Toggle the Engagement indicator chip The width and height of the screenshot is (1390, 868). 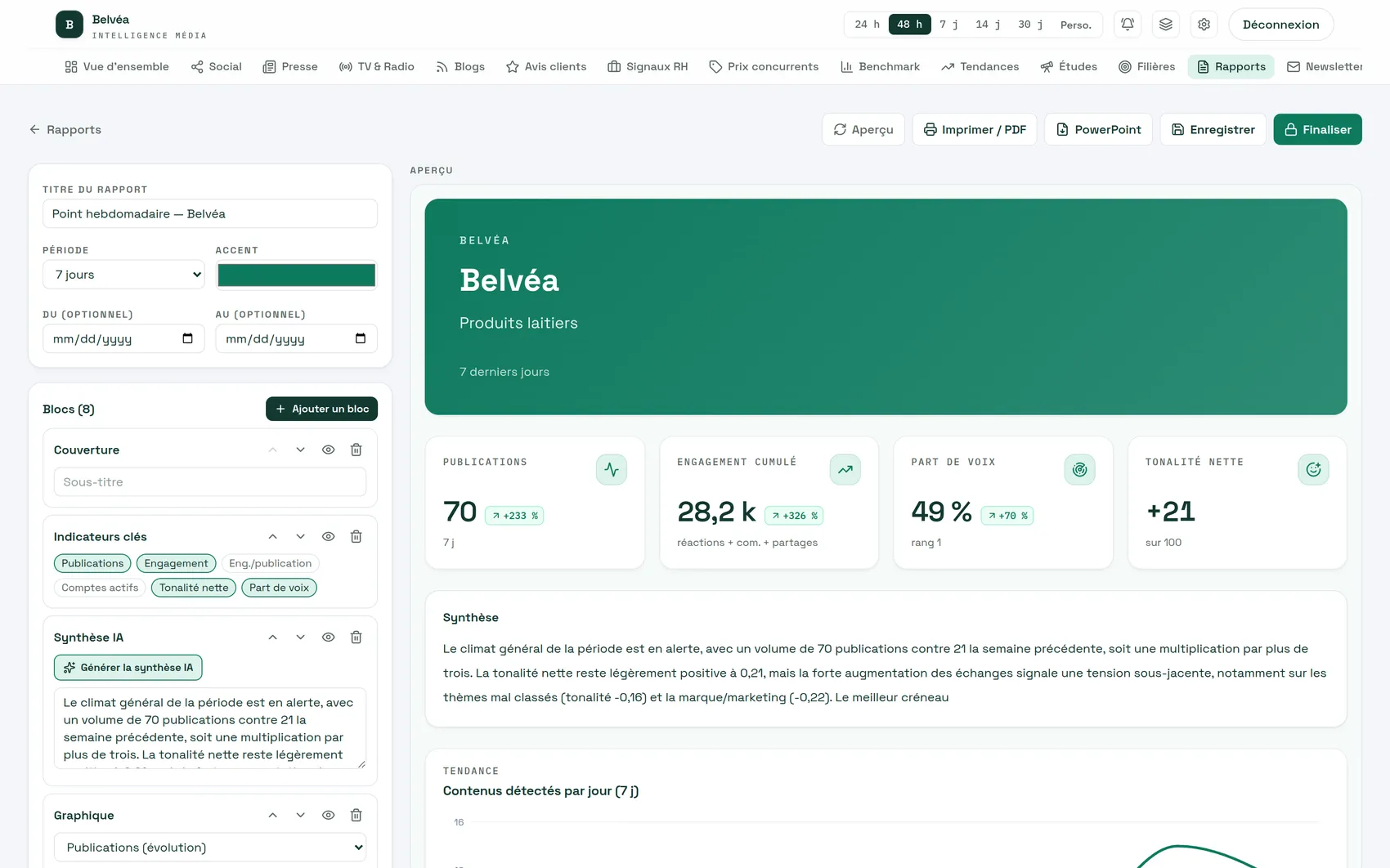coord(176,563)
